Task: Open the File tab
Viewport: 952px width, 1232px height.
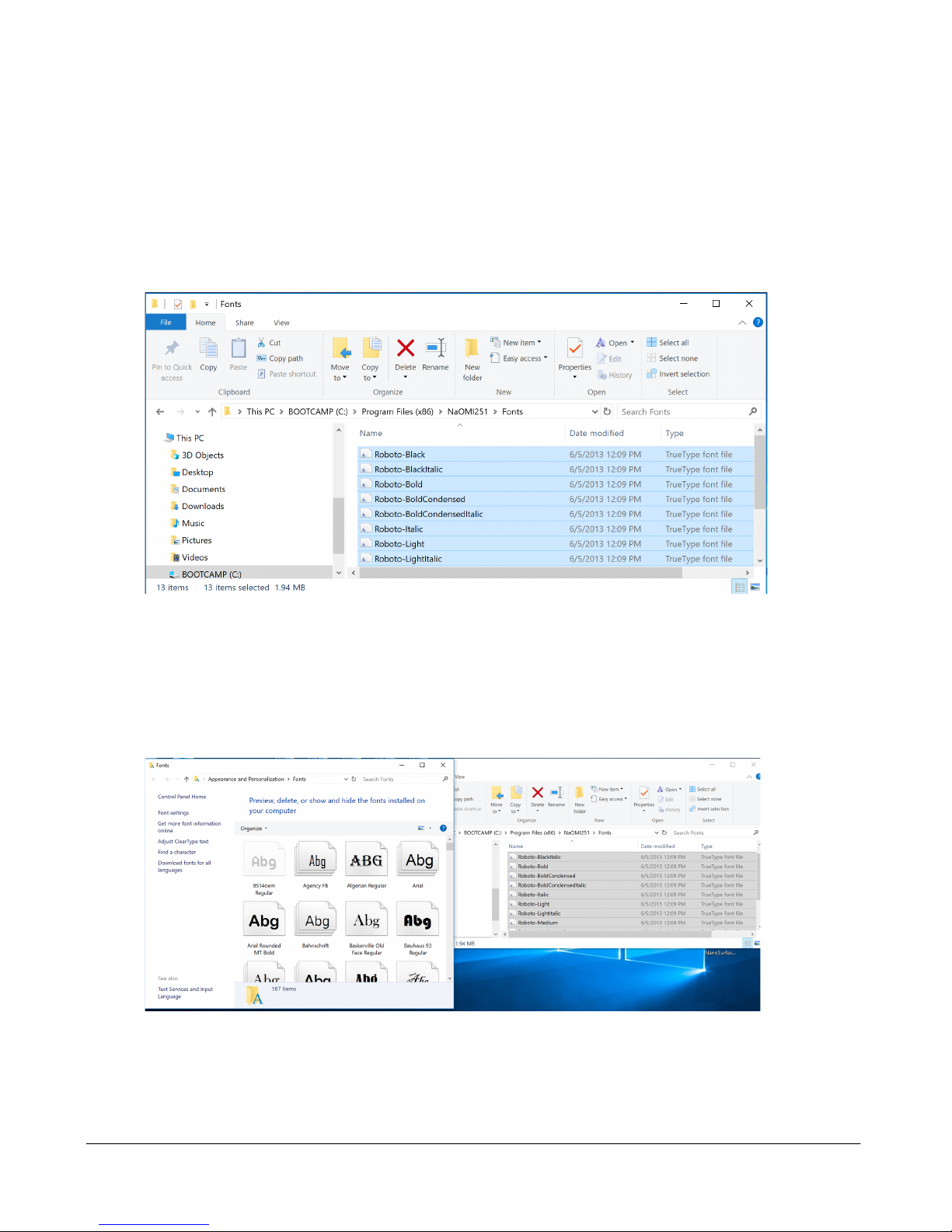Action: [x=166, y=323]
